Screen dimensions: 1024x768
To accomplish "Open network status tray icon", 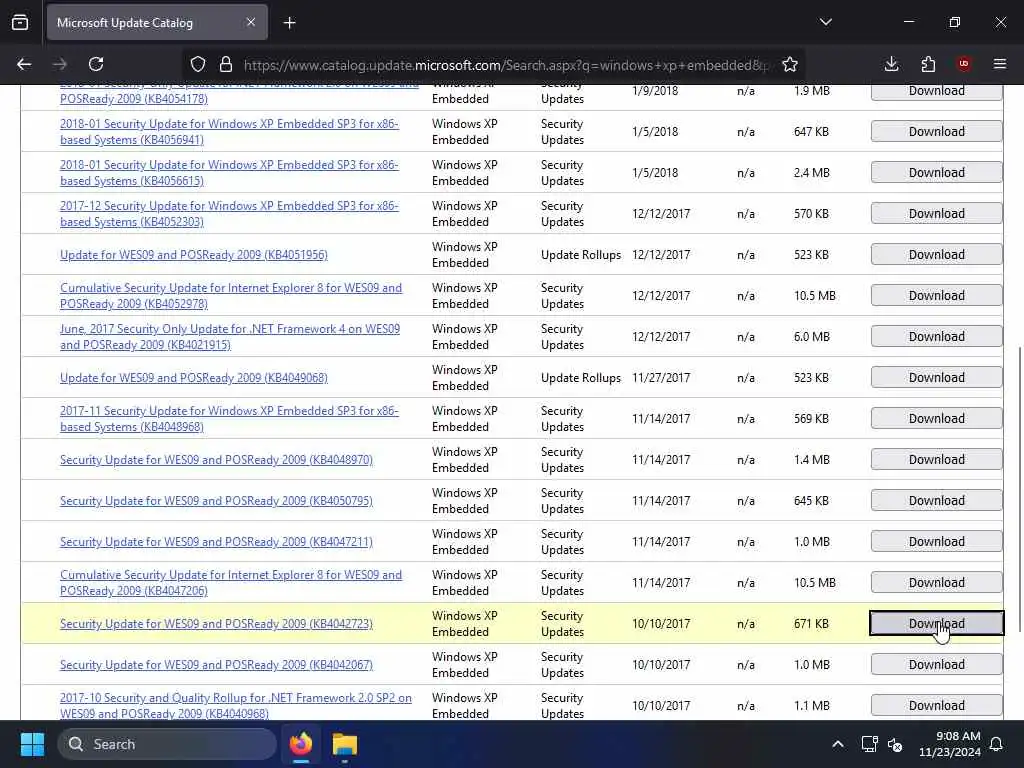I will pos(869,744).
